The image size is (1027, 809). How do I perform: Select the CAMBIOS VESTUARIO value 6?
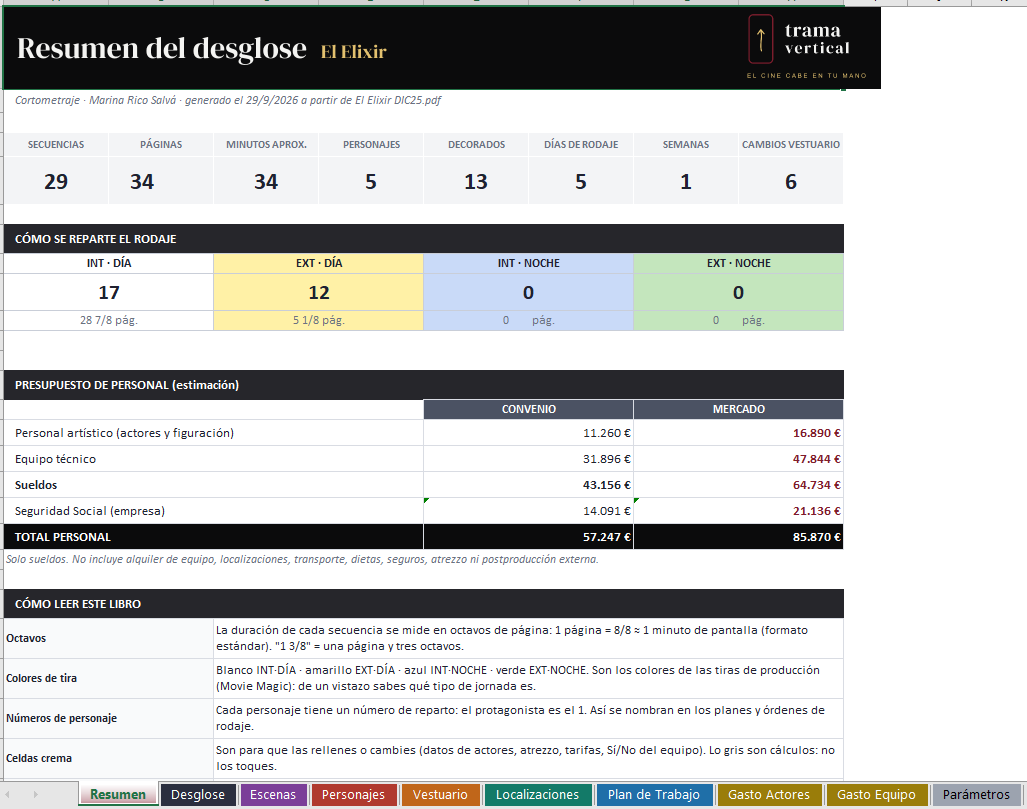[x=791, y=181]
